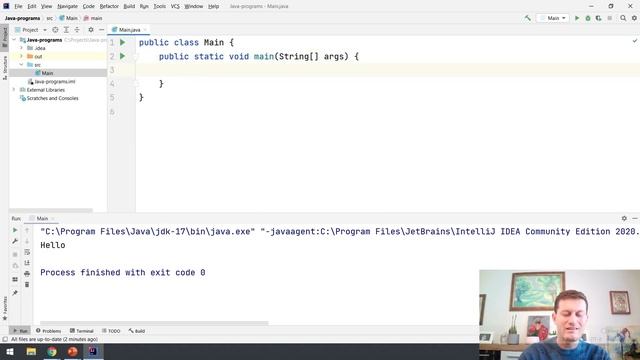This screenshot has width=640, height=360.
Task: Click the main method breadcrumb
Action: pos(93,18)
